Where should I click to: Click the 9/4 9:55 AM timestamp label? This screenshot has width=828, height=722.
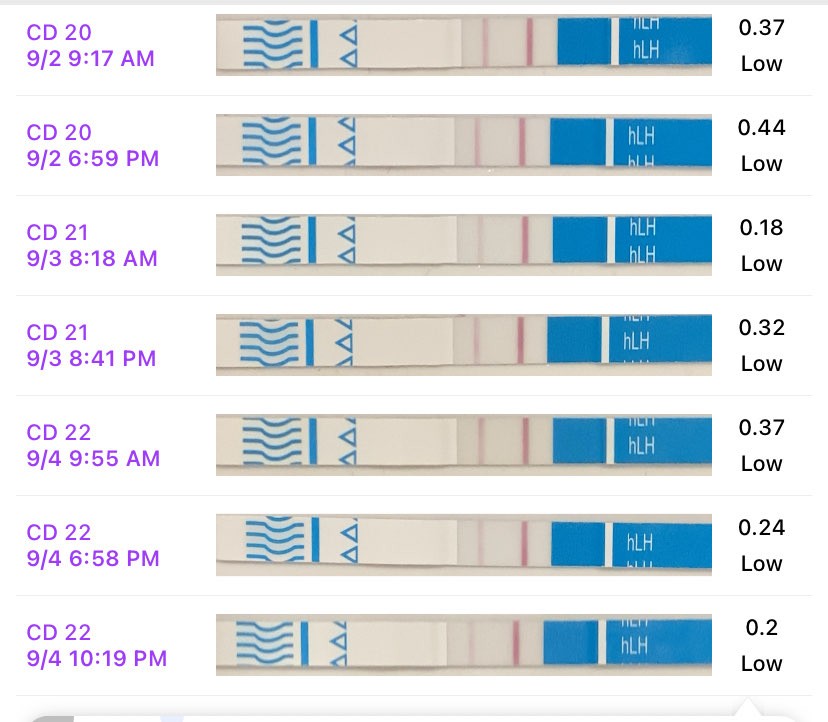point(94,459)
